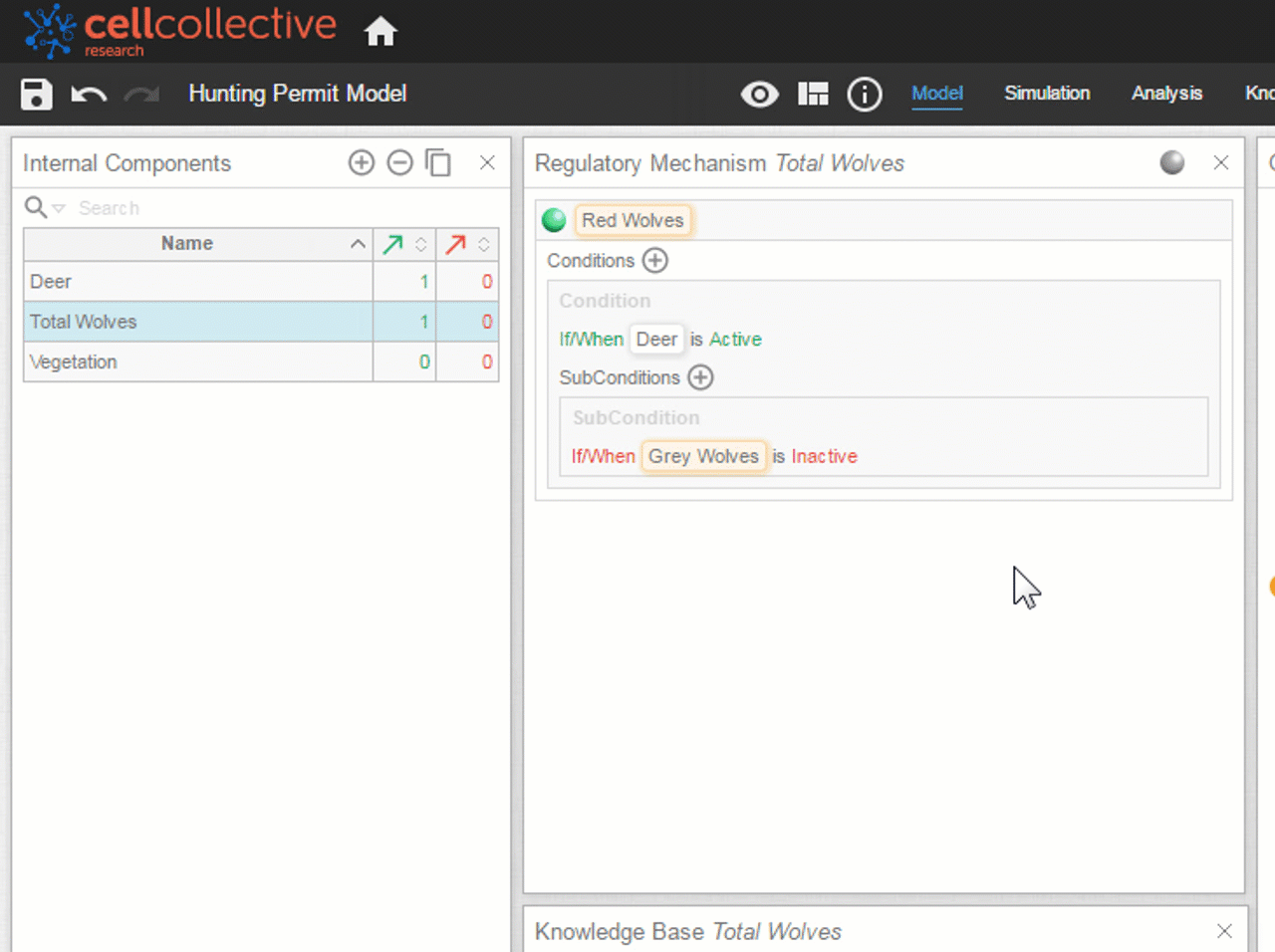
Task: Click the If/When link for Grey Wolves
Action: click(603, 456)
